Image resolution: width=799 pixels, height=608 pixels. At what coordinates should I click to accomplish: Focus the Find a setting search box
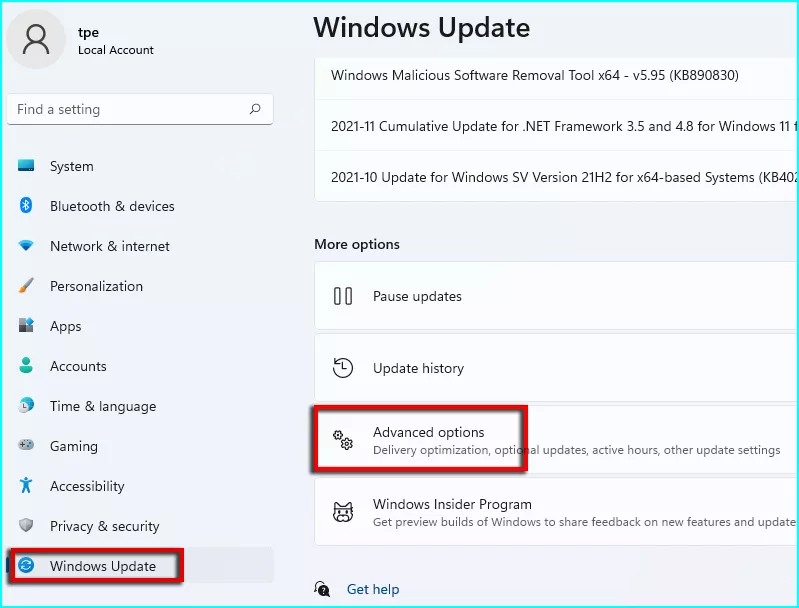coord(140,109)
